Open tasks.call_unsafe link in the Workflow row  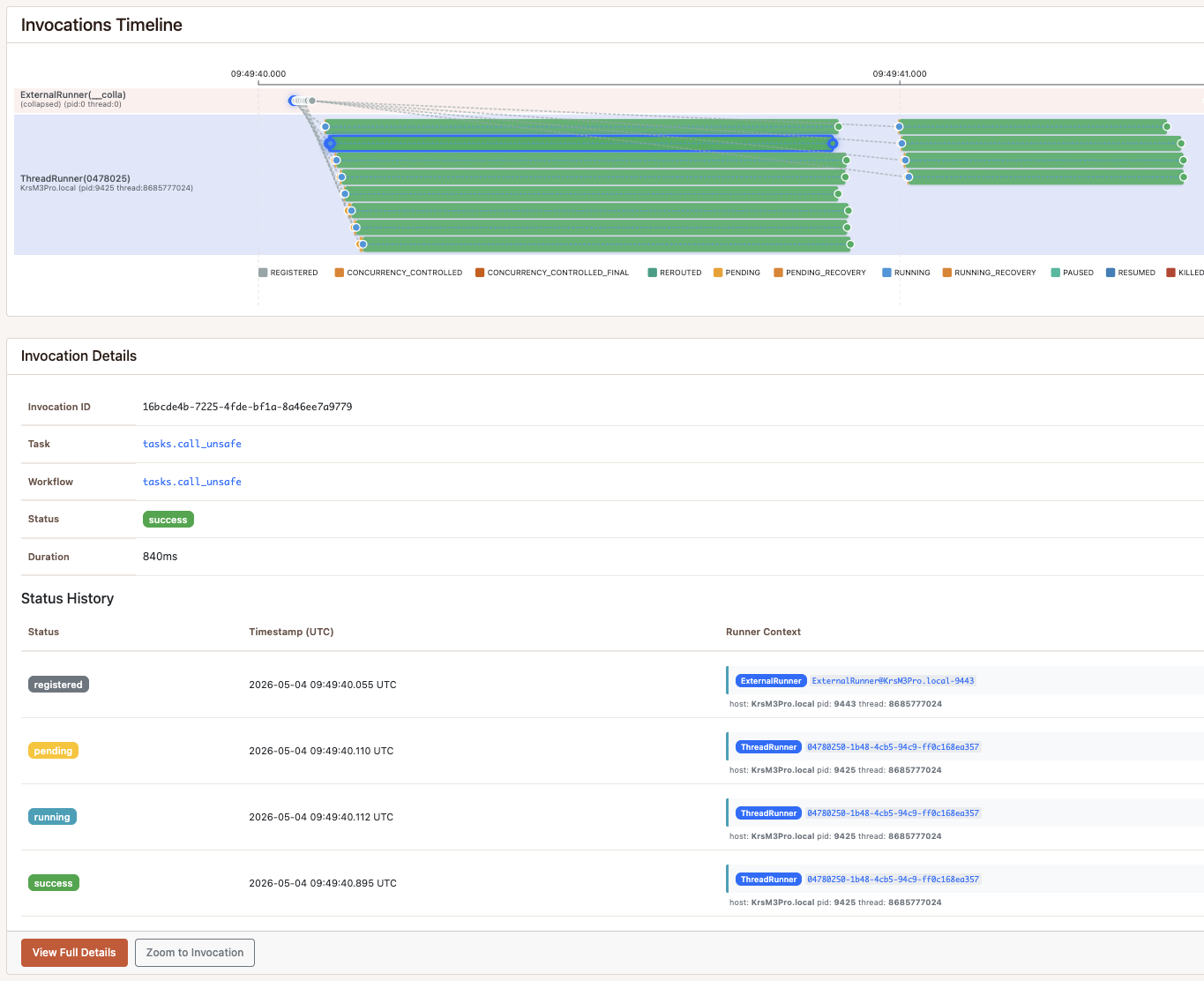(192, 482)
